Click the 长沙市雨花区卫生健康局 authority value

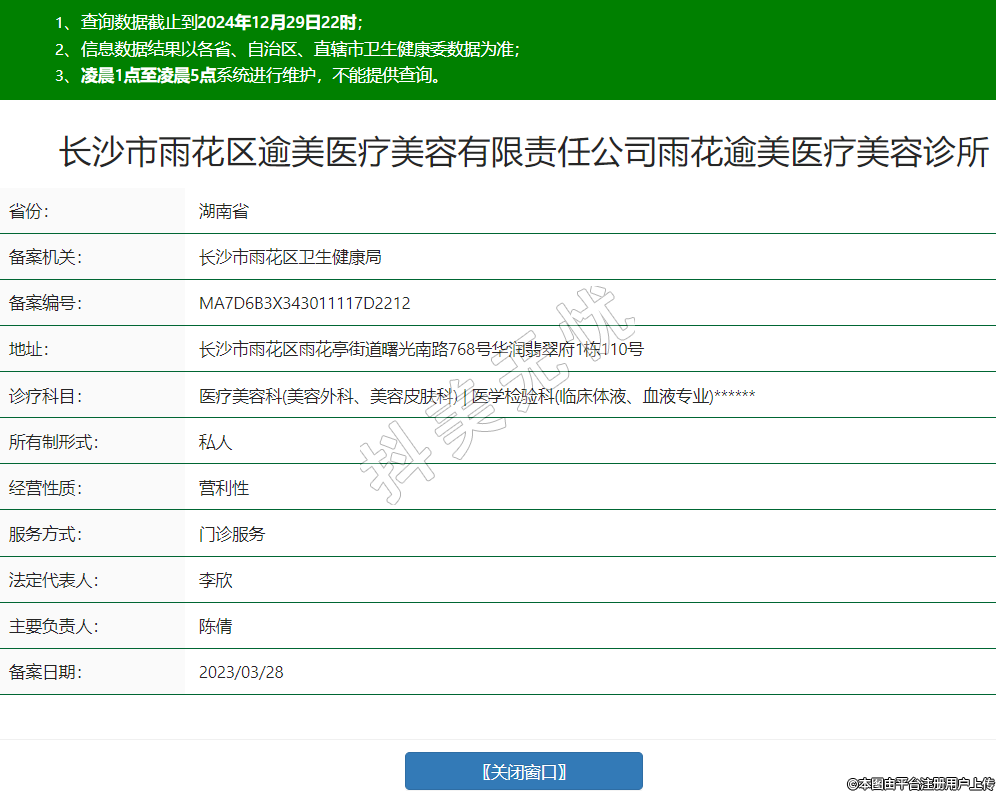290,257
